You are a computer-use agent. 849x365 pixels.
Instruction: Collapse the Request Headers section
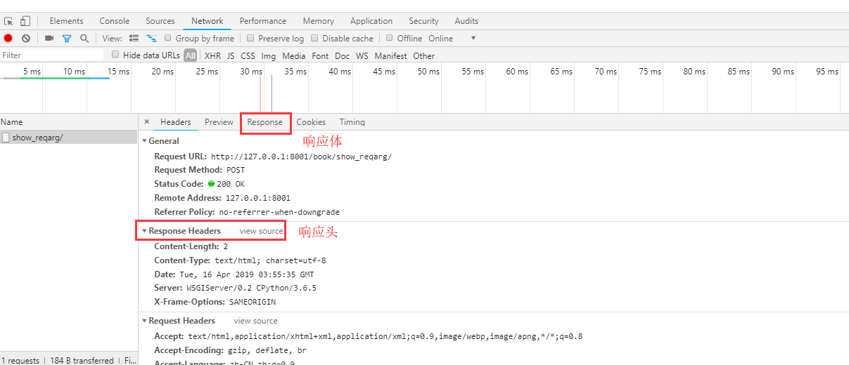coord(145,321)
